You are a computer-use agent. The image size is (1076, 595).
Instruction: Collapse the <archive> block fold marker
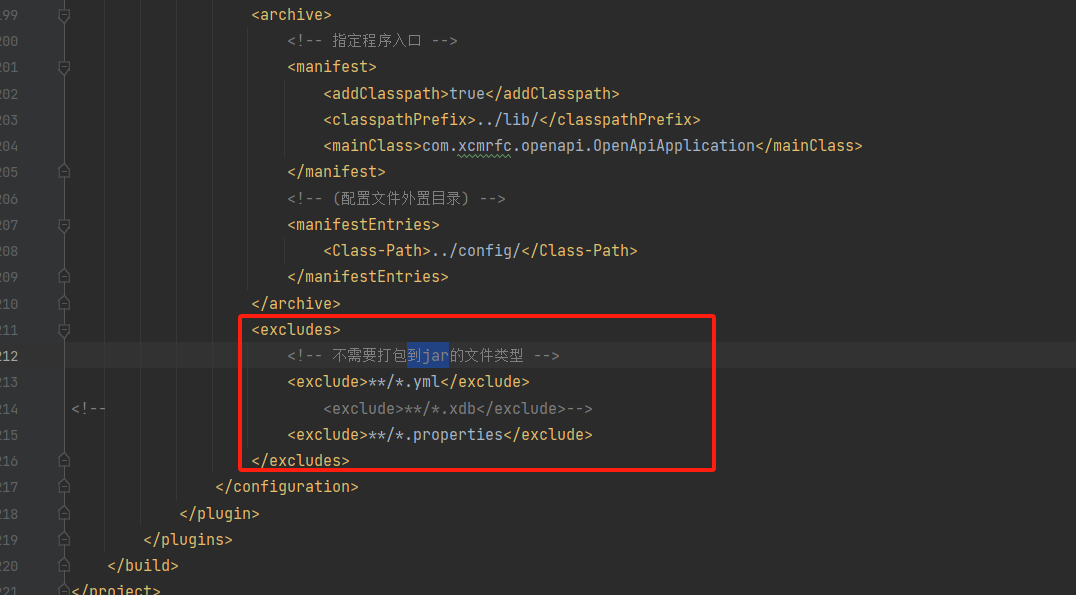coord(64,16)
